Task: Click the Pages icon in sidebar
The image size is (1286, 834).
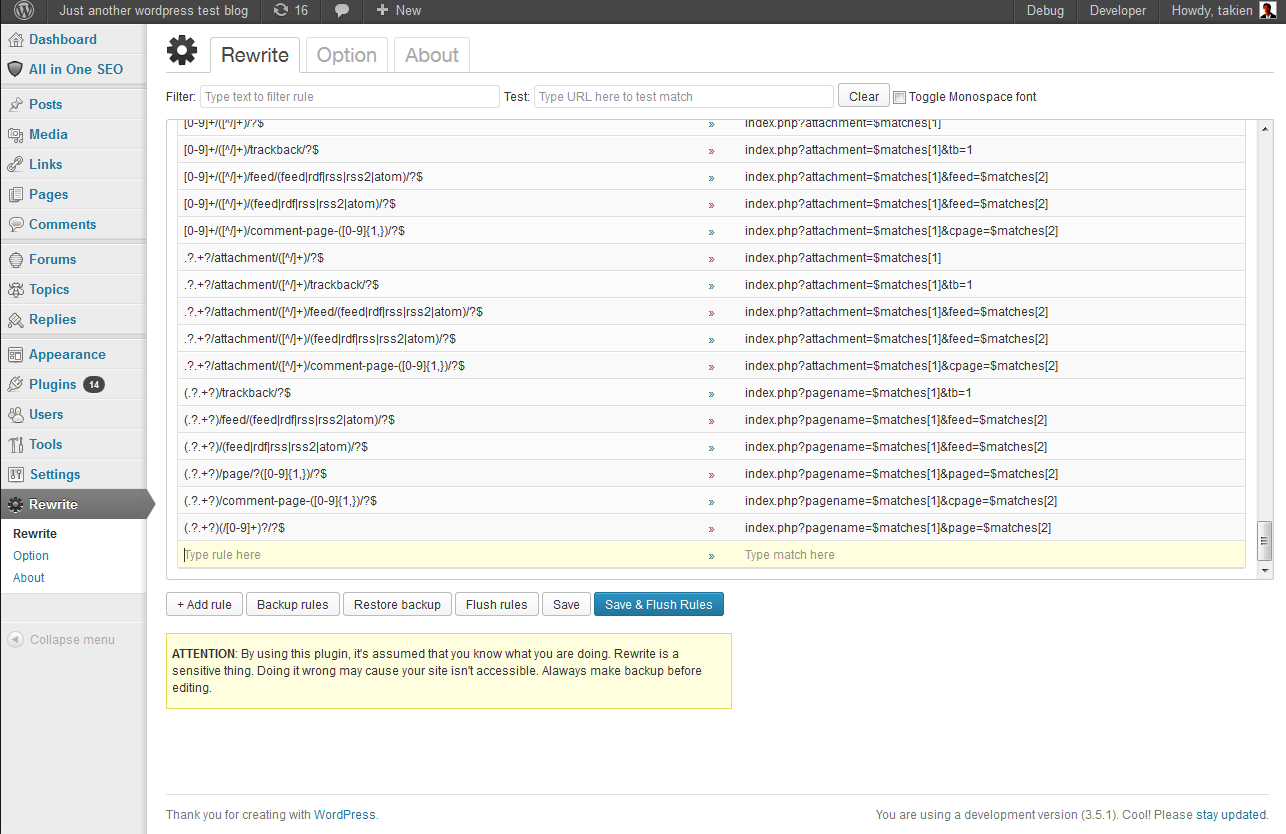Action: [x=15, y=195]
